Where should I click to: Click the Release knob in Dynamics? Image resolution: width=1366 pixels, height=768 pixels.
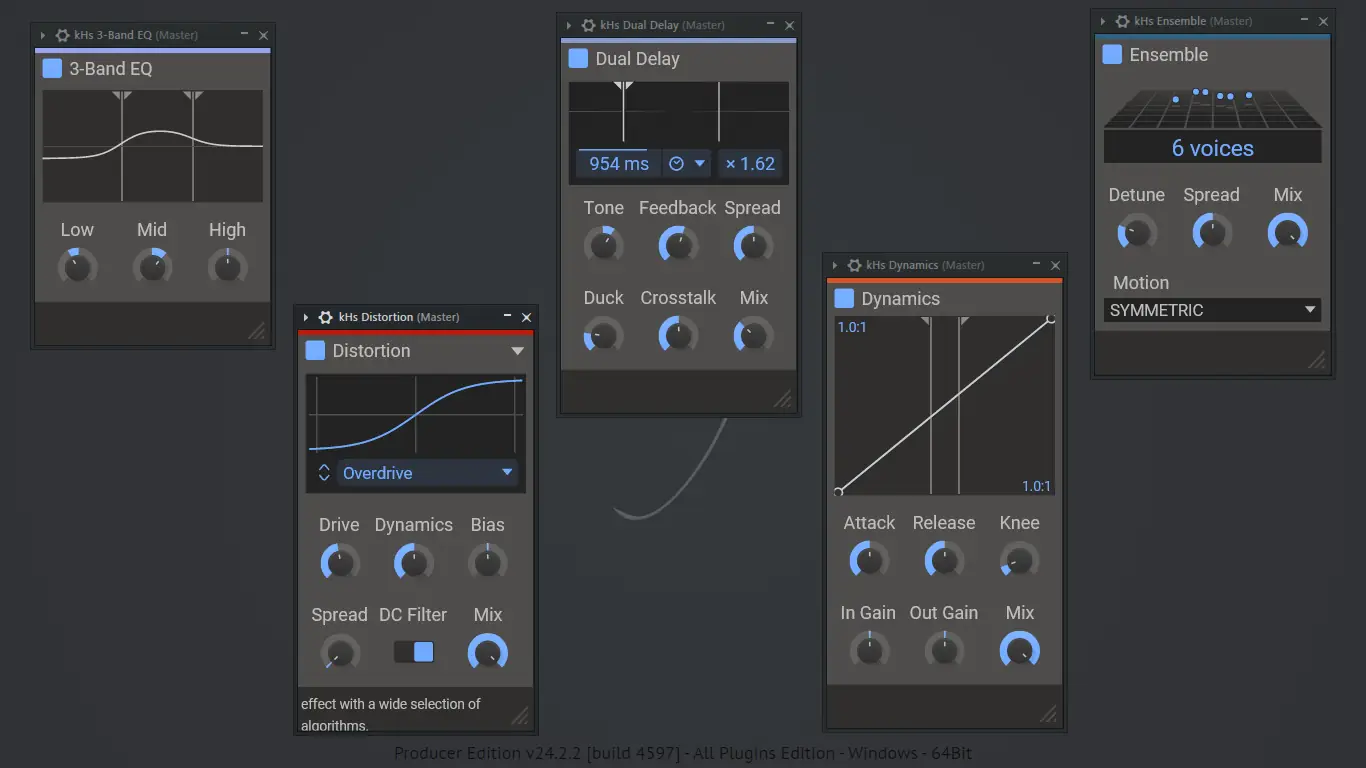coord(944,560)
